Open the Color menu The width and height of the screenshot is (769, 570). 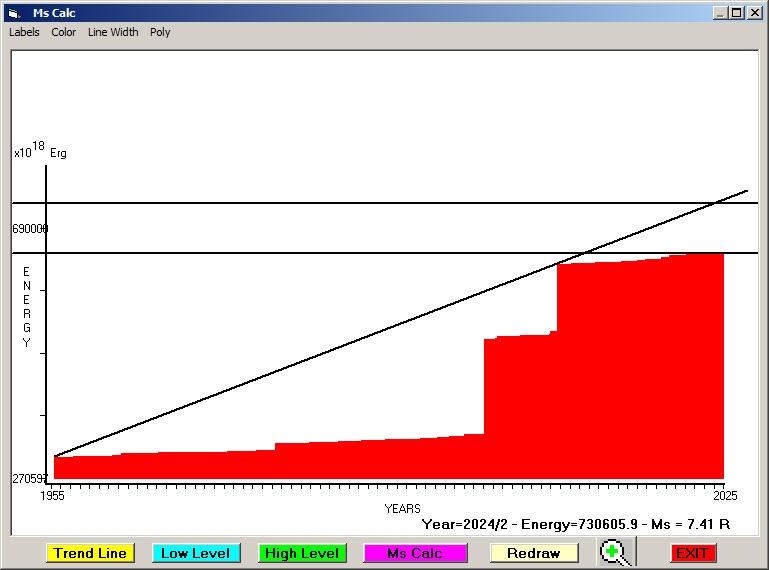tap(64, 32)
